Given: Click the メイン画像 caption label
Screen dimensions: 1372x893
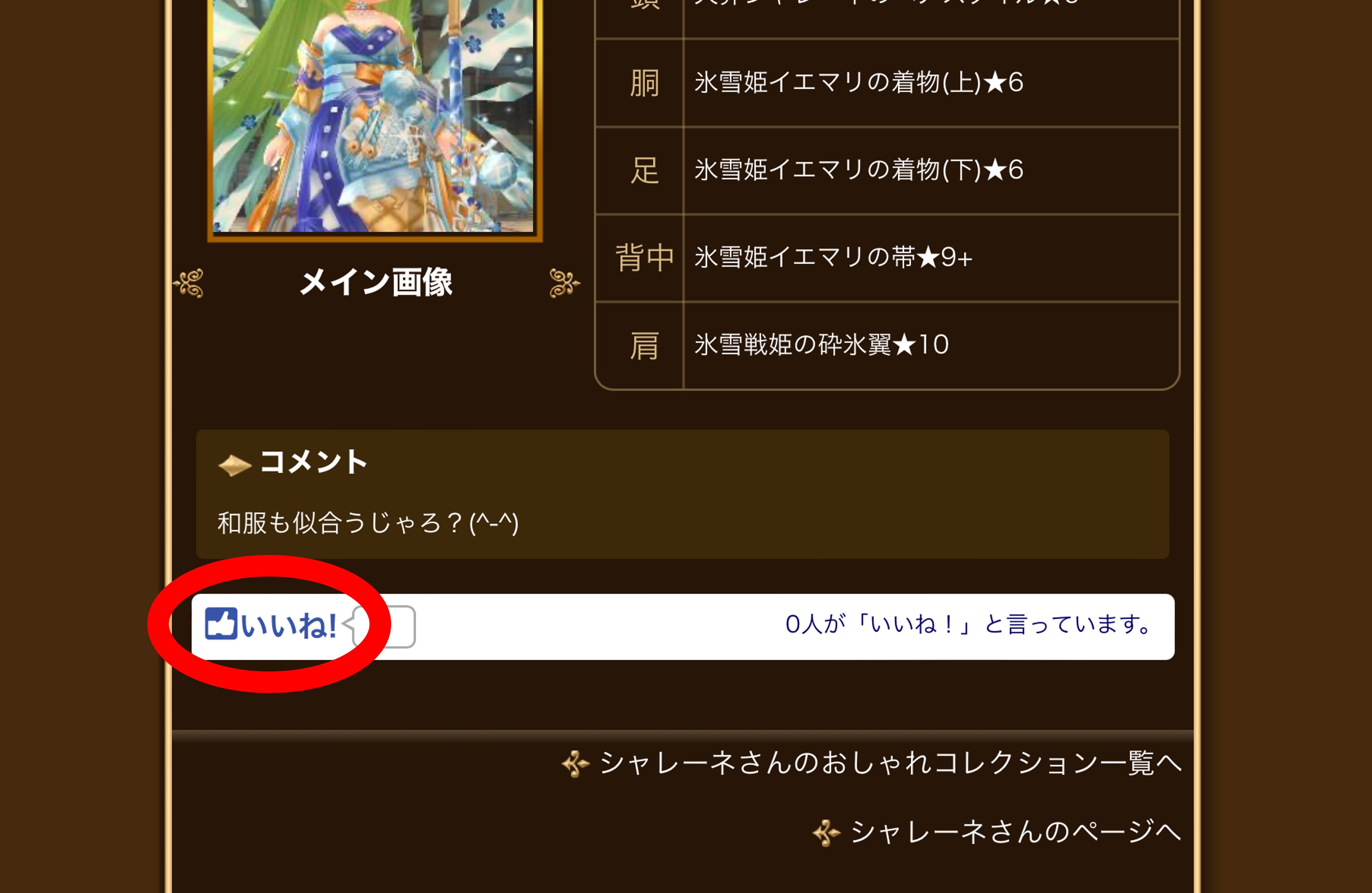Looking at the screenshot, I should 376,283.
